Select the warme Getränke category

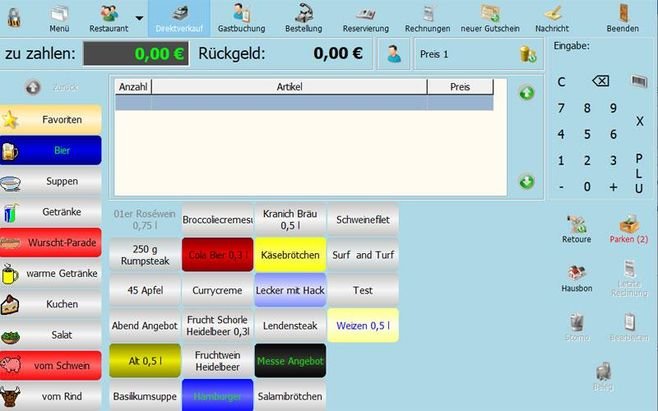(51, 273)
